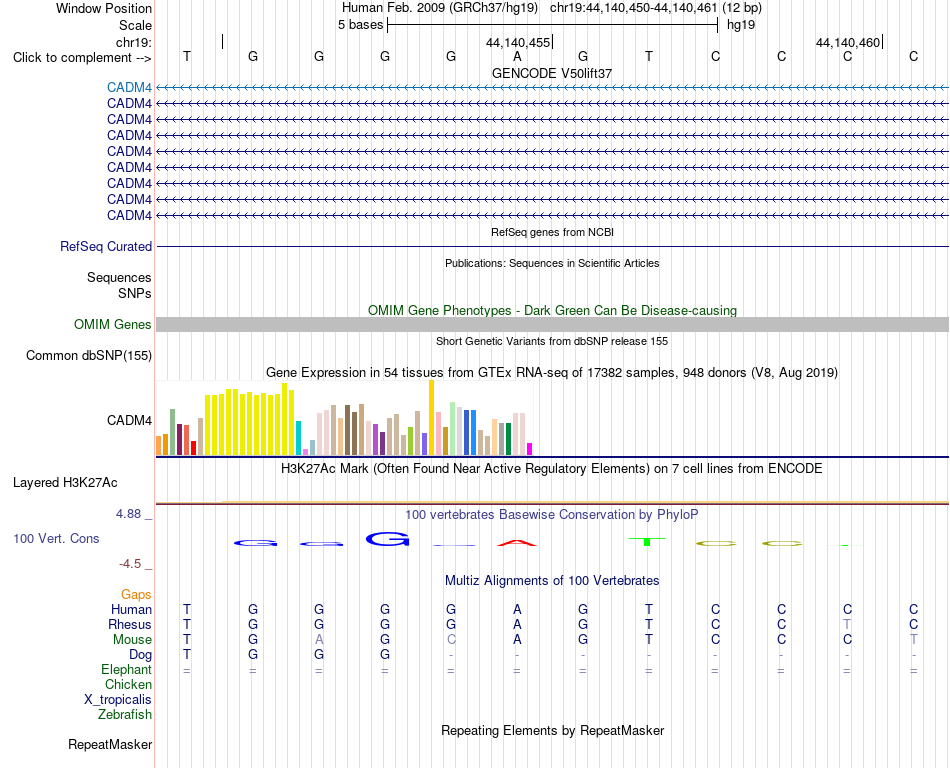Click the magenta GTEx bar at chart end
950x768 pixels.
coord(529,449)
